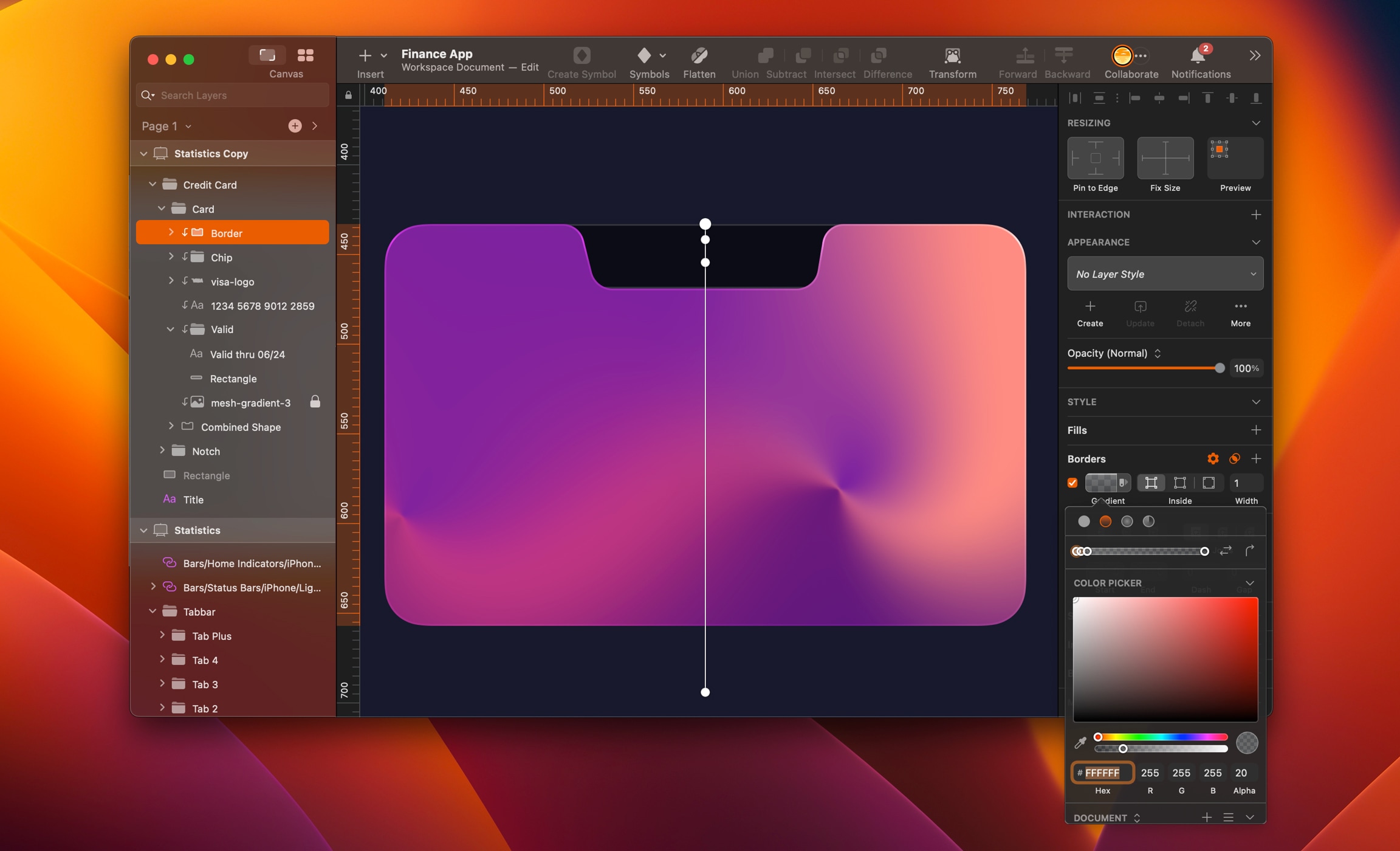Click Create under Appearance

pyautogui.click(x=1089, y=312)
